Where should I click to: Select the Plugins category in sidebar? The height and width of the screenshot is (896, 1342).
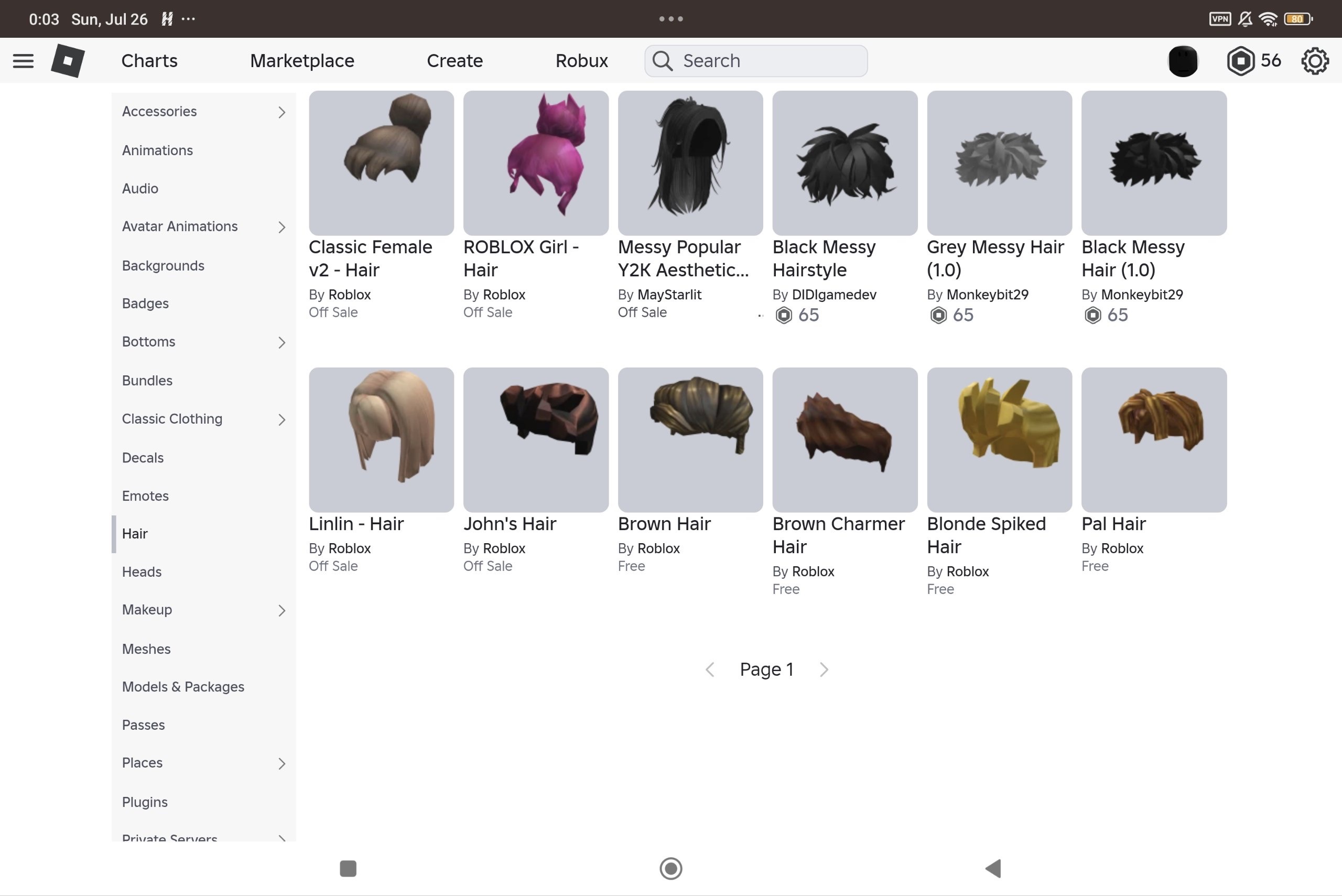tap(203, 802)
